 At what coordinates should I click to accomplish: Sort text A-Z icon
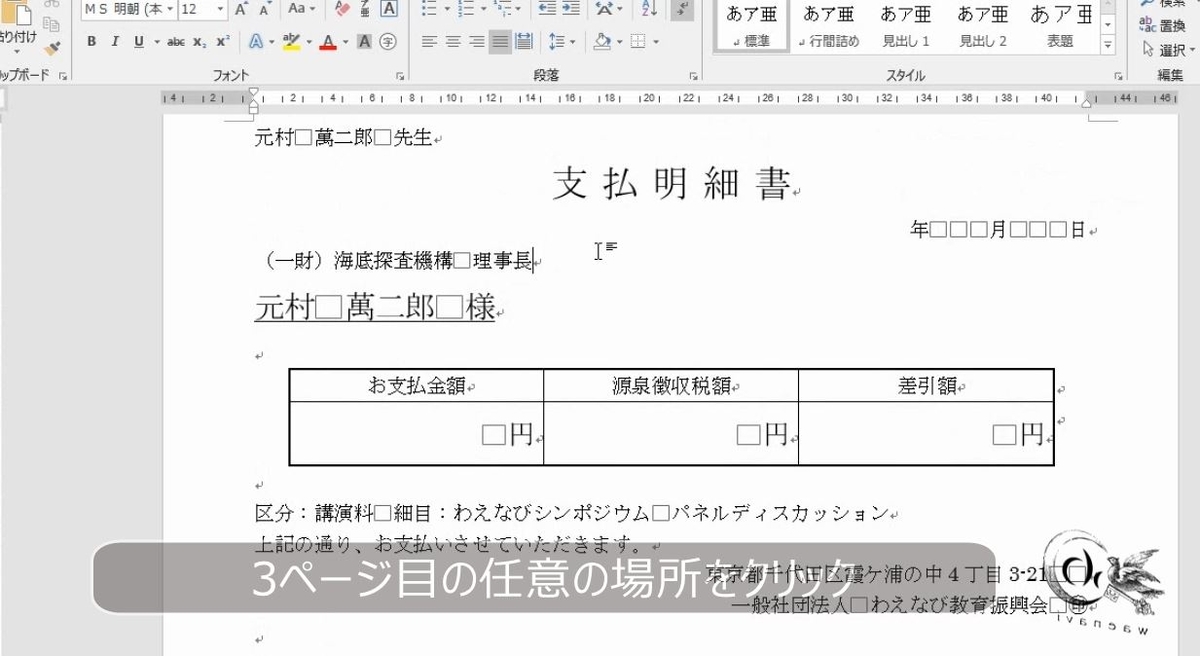[647, 9]
